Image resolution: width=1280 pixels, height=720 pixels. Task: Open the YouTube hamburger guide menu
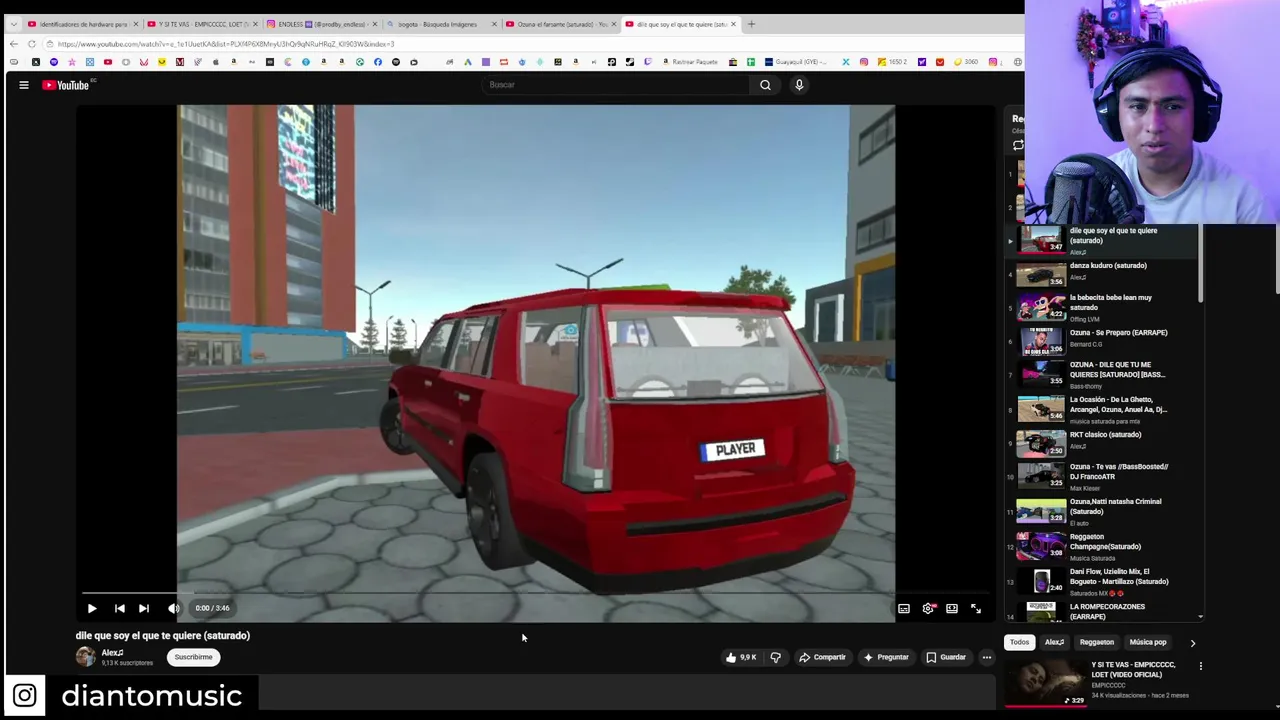coord(24,85)
